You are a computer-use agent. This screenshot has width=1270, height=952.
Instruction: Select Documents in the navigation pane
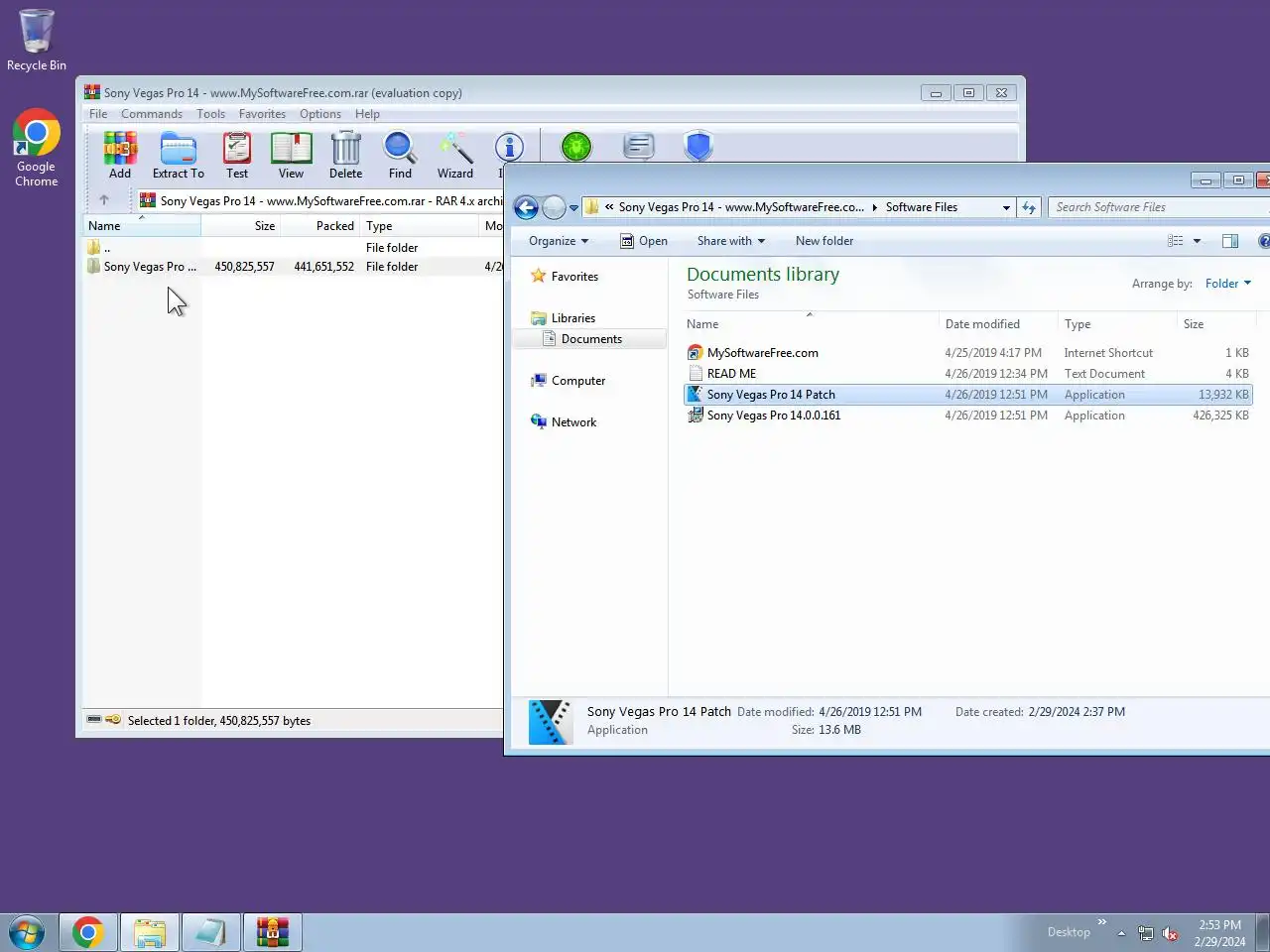[591, 339]
